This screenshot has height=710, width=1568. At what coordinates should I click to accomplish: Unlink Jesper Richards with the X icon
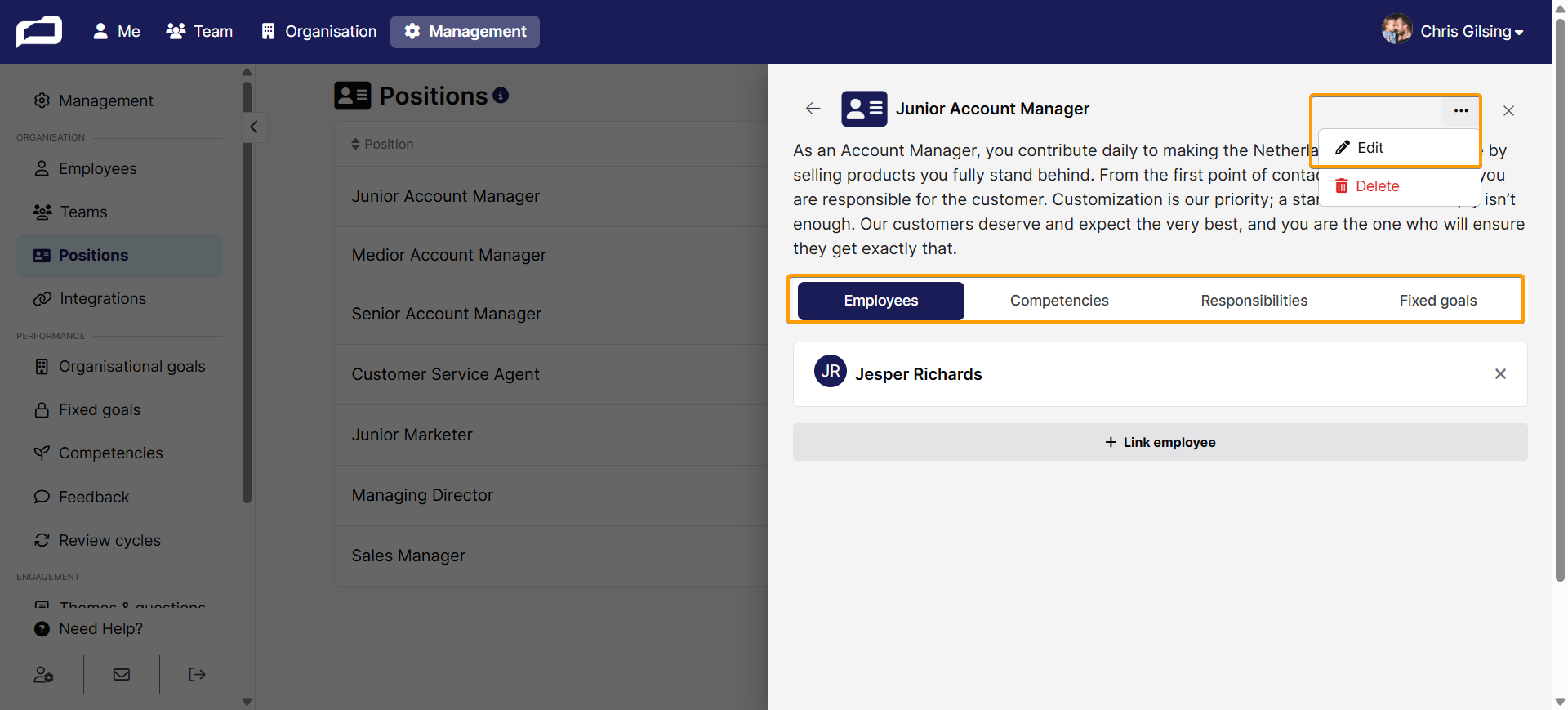pyautogui.click(x=1500, y=373)
